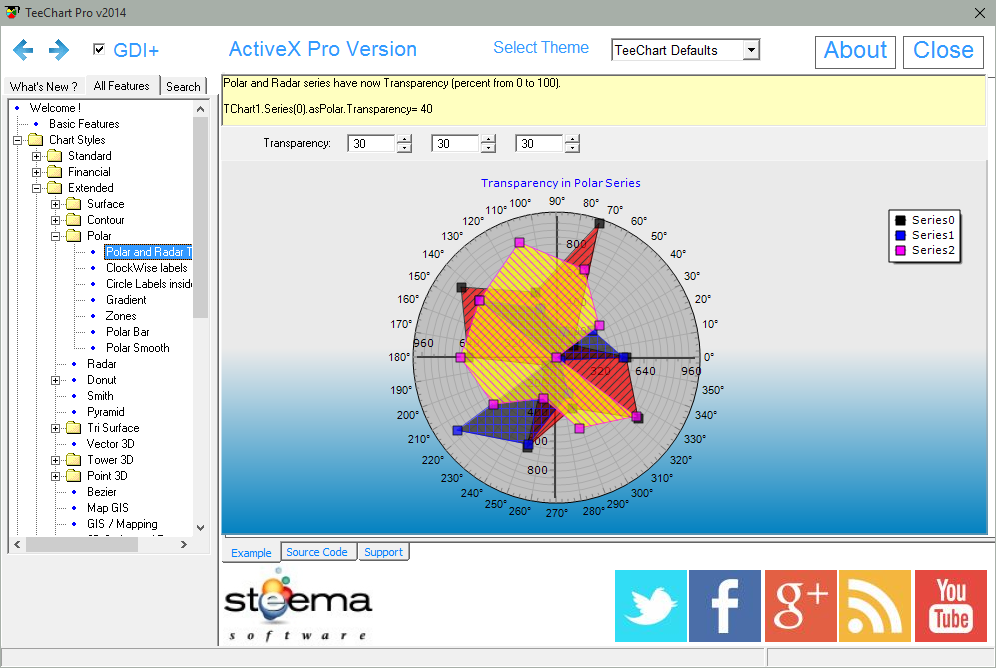Image resolution: width=996 pixels, height=668 pixels.
Task: Click the second Transparency spinner arrows
Action: coord(488,144)
